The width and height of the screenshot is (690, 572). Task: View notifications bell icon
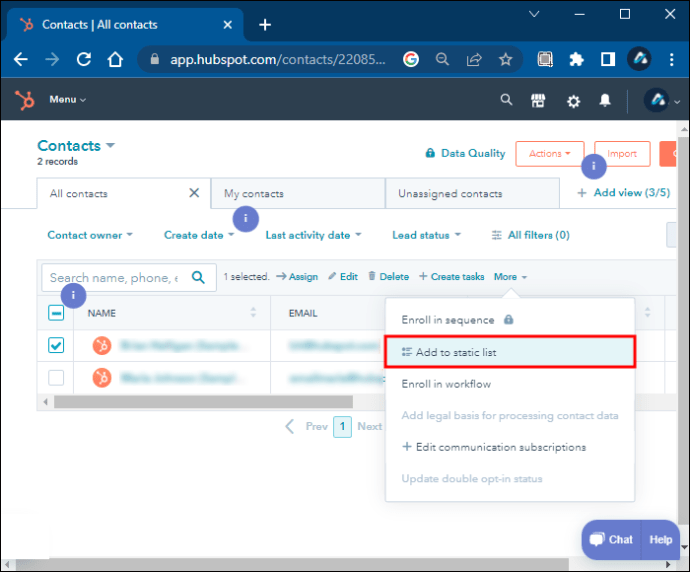pos(605,101)
